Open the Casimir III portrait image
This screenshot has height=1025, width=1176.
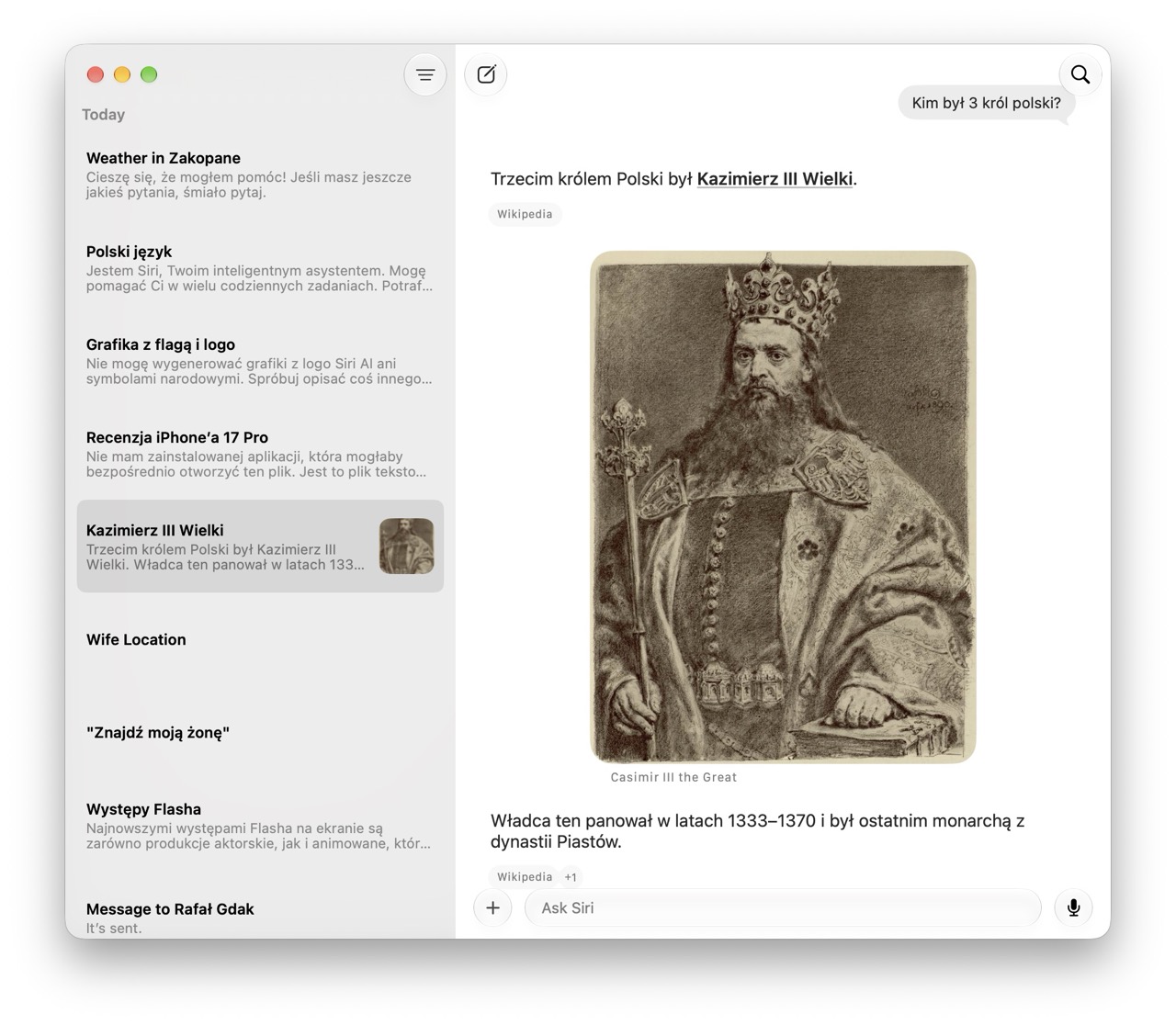click(x=783, y=507)
